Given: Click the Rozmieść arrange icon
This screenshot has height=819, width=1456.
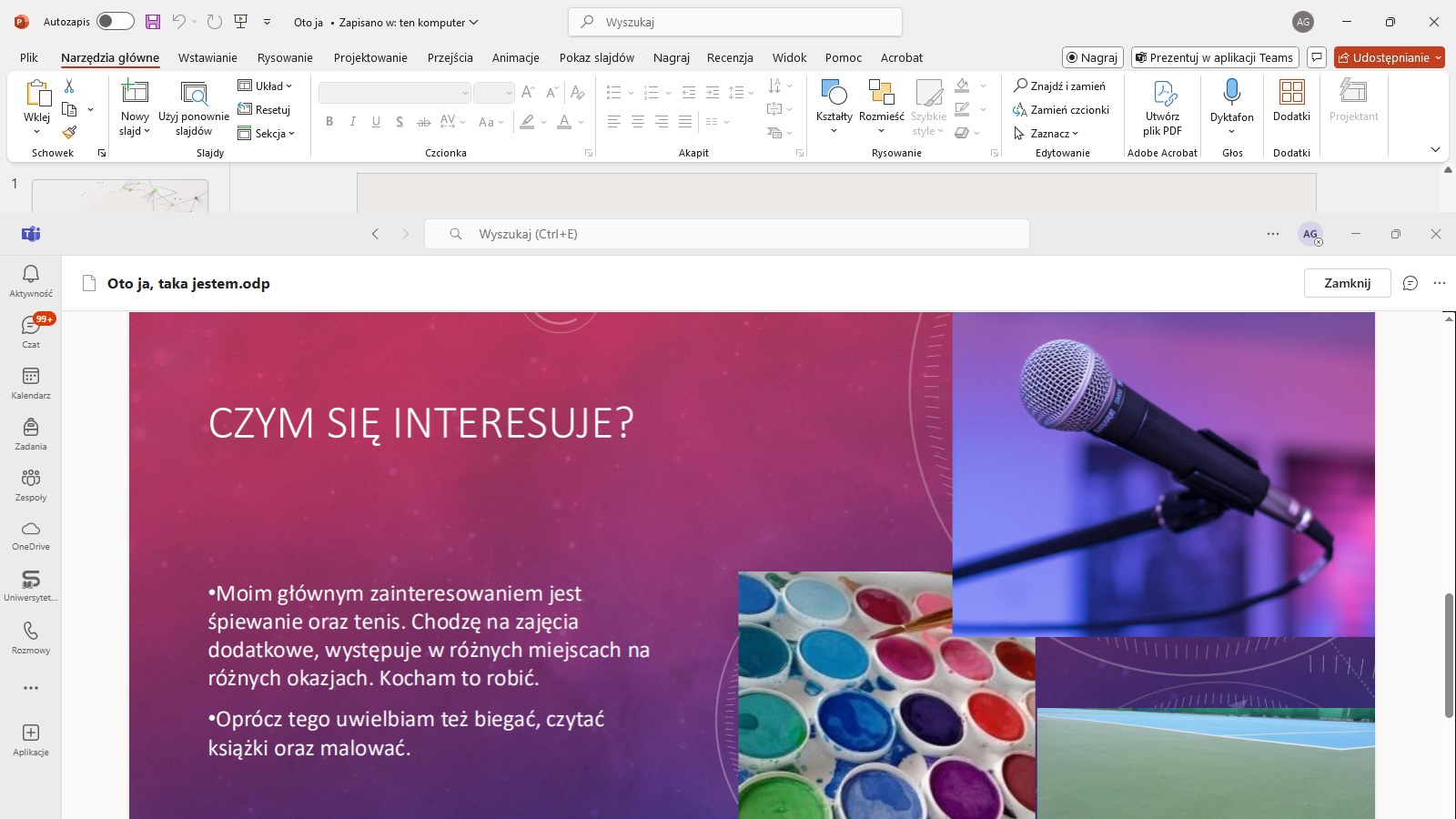Looking at the screenshot, I should tap(881, 92).
